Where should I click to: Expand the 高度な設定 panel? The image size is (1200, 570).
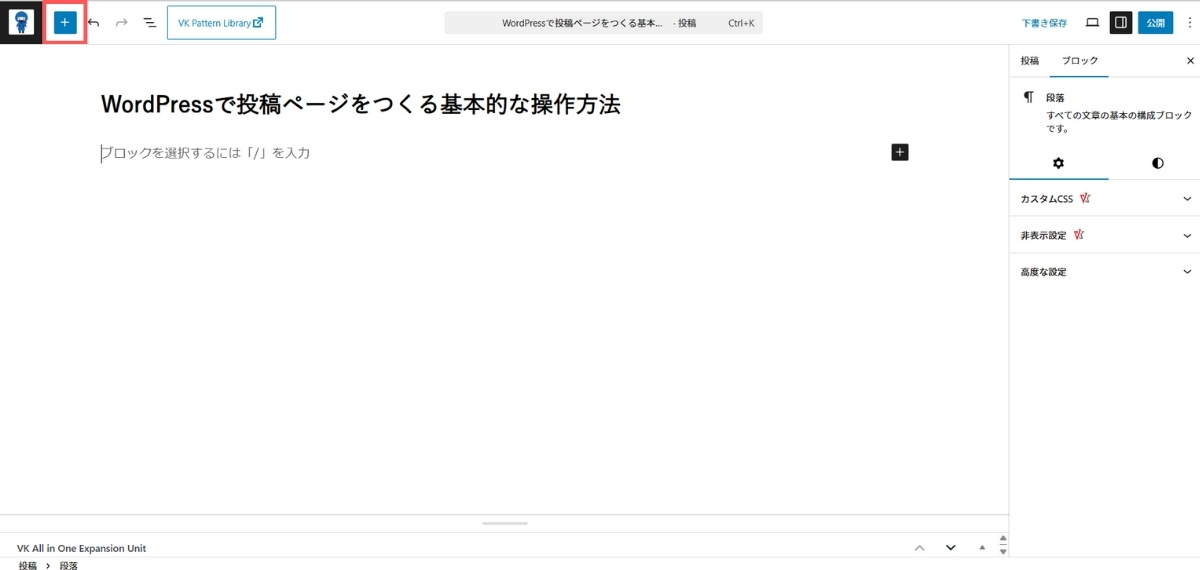1105,272
